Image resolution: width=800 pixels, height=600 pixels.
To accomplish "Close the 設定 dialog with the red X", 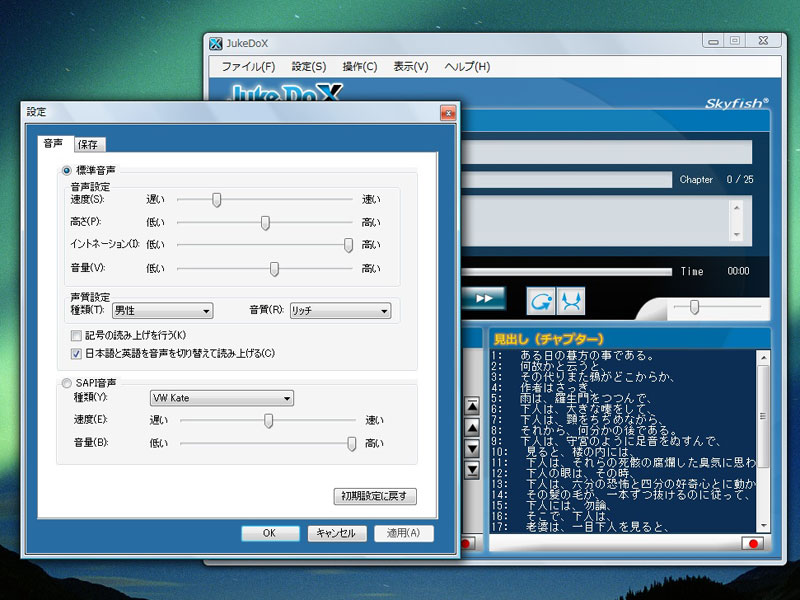I will coord(448,113).
